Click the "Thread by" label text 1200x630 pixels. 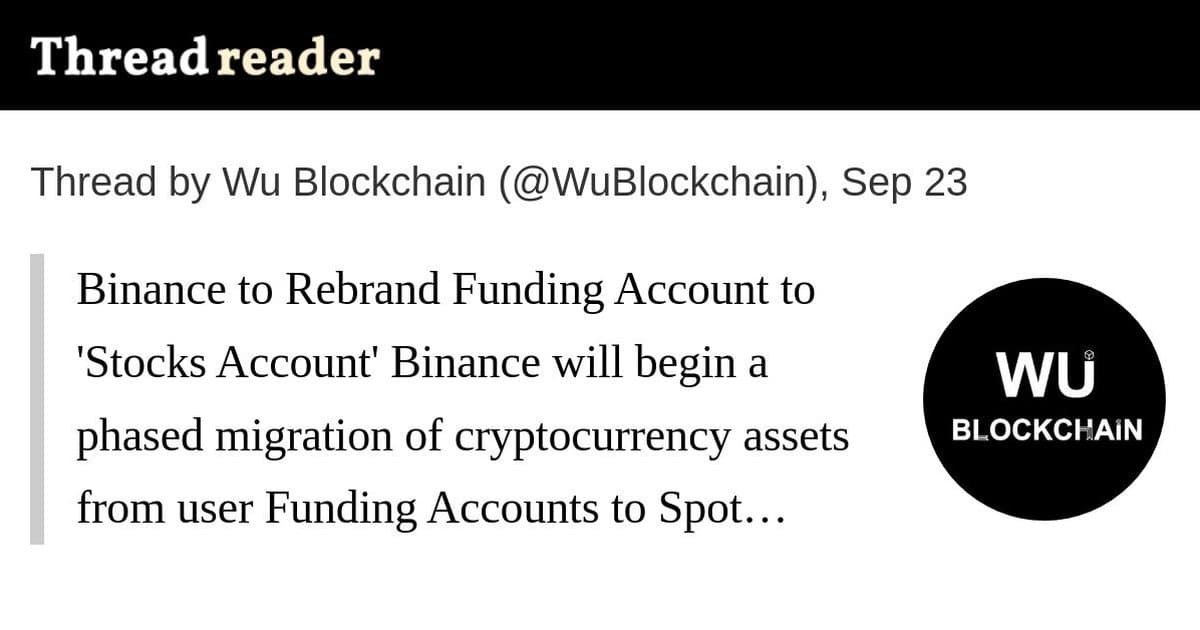point(121,183)
